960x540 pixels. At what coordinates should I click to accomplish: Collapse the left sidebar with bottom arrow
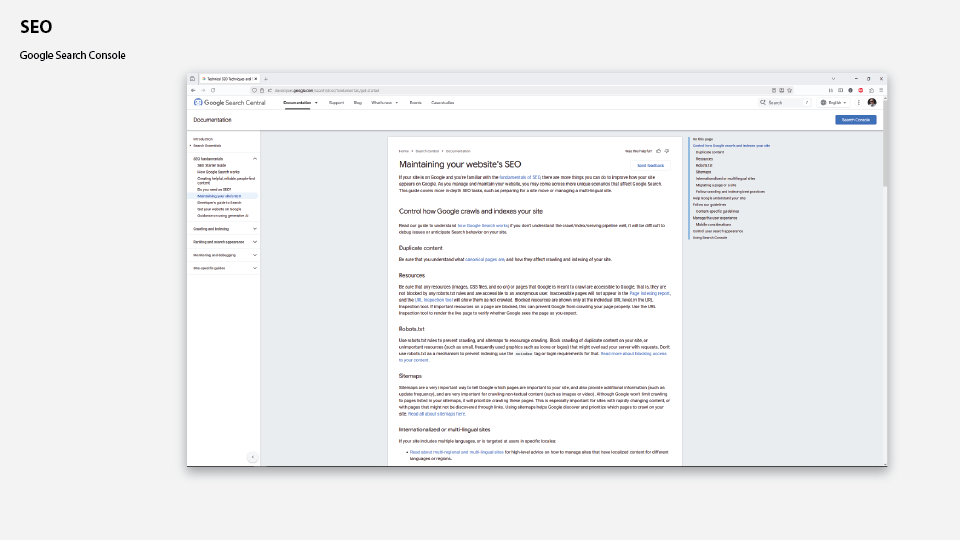[x=252, y=457]
